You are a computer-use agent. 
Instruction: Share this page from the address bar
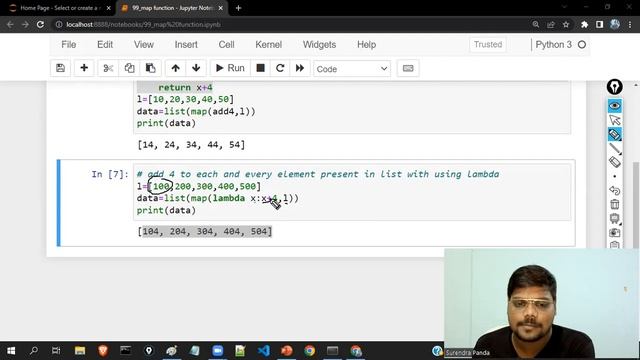point(551,24)
